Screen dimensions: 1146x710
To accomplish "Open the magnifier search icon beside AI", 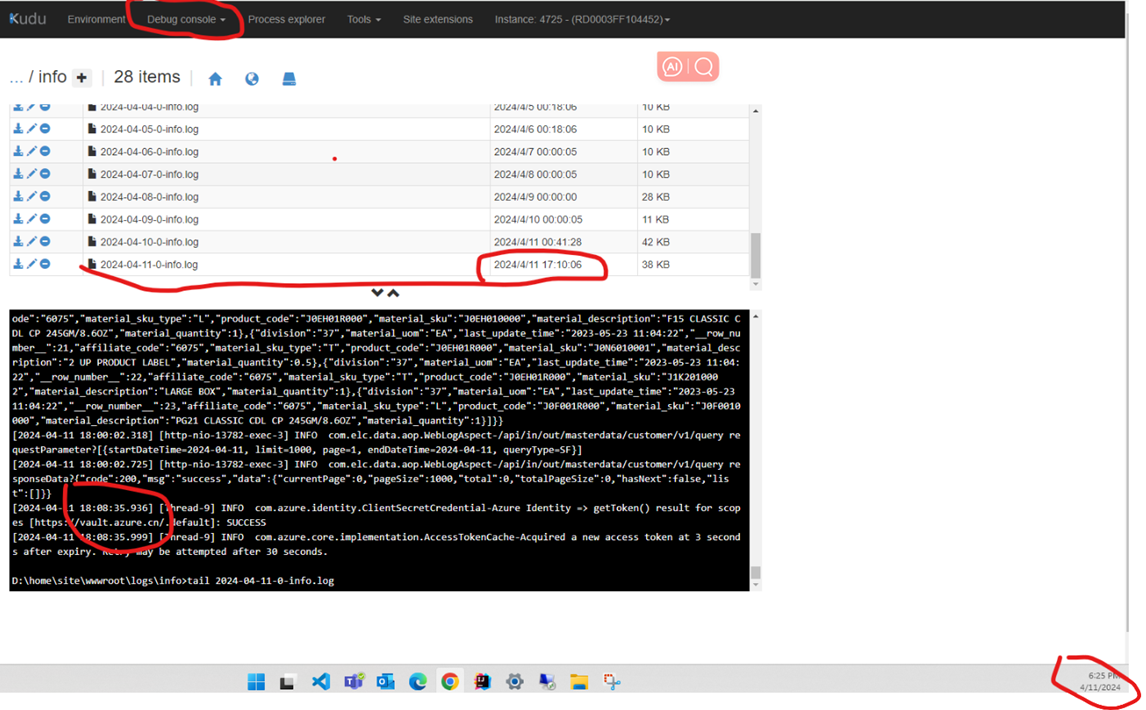I will coord(704,66).
